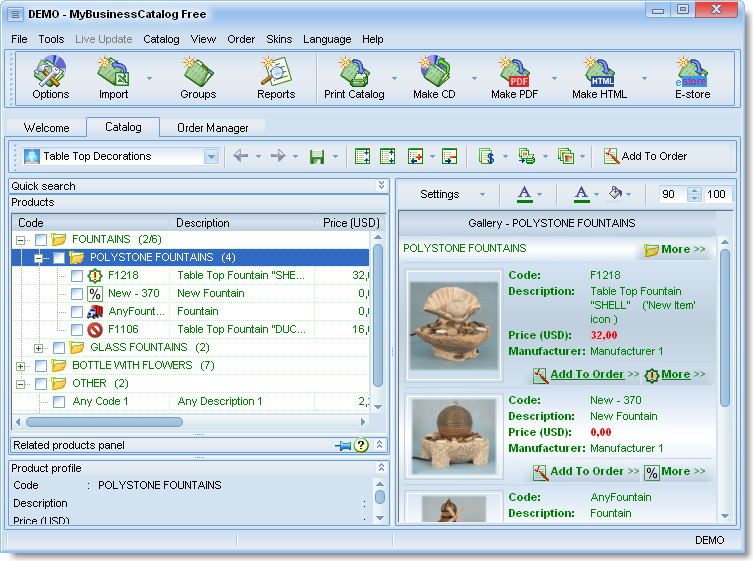753x561 pixels.
Task: Click the second font color A icon
Action: click(582, 194)
